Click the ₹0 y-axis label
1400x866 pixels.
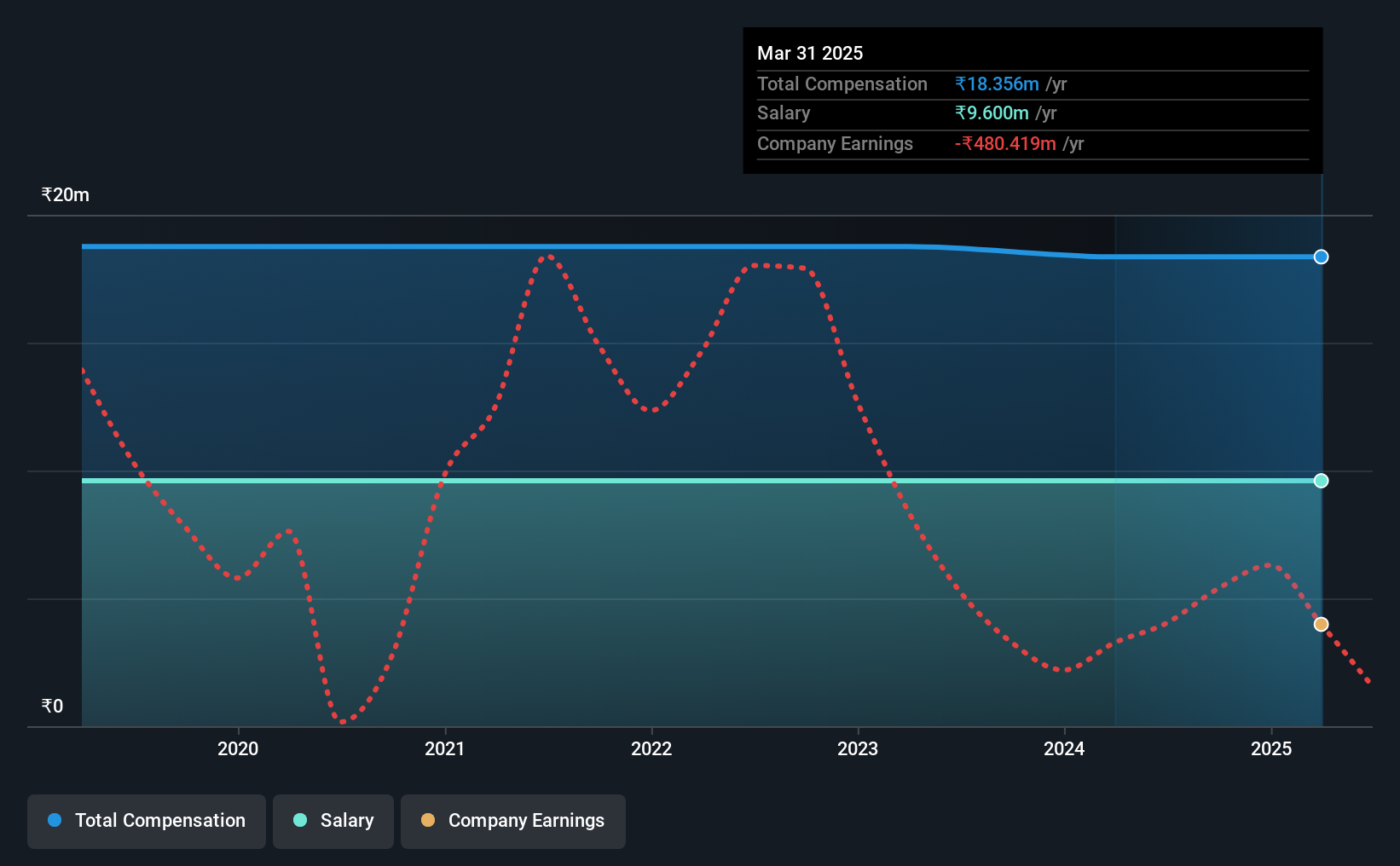pos(52,706)
